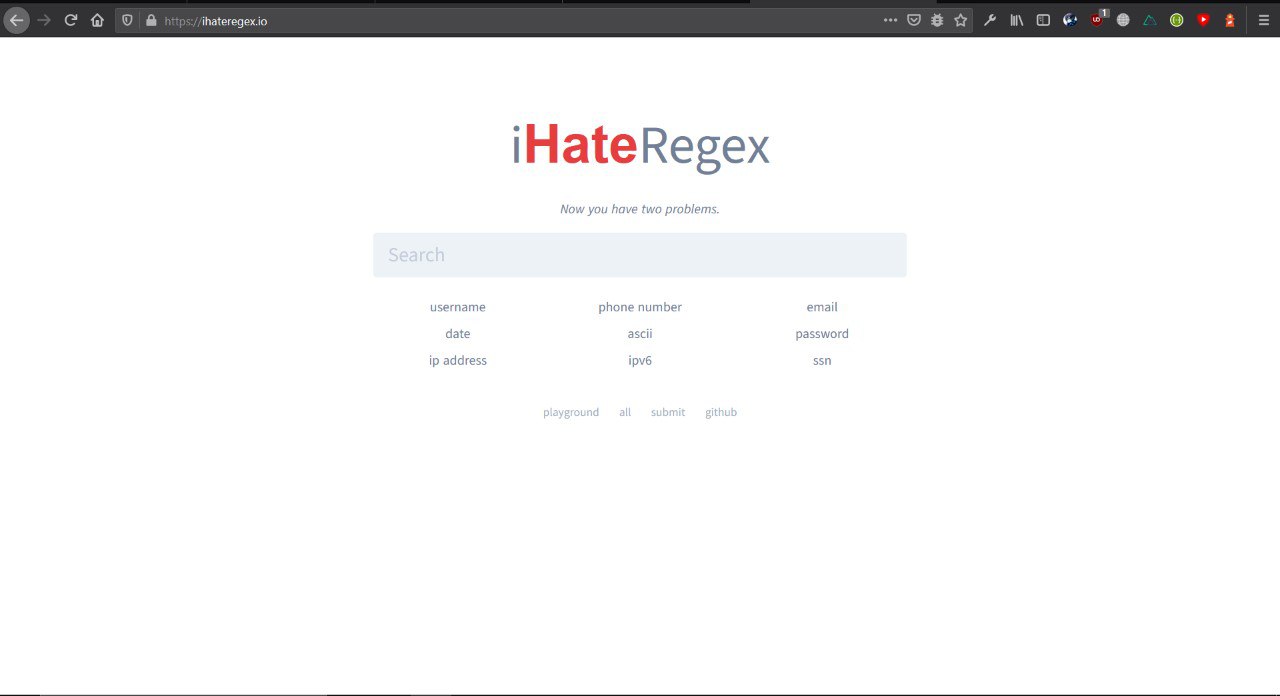
Task: Open the developer tools wrench
Action: 990,20
